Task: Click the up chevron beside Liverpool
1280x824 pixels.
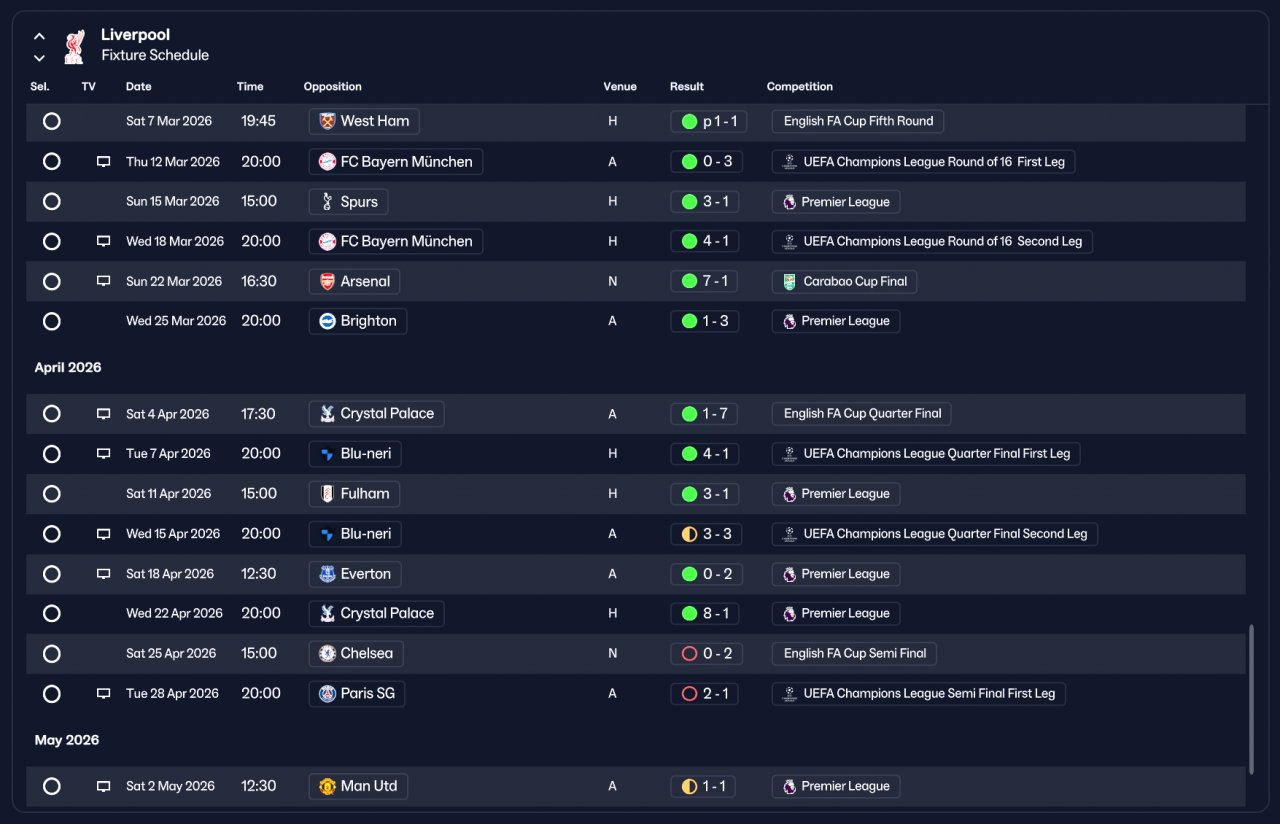Action: [x=40, y=36]
